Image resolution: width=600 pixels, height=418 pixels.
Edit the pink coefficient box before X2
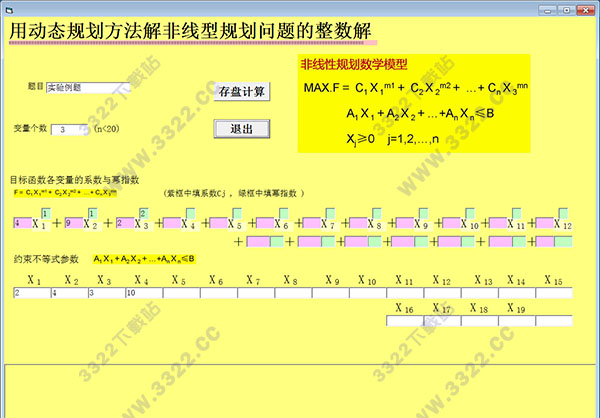(x=74, y=223)
